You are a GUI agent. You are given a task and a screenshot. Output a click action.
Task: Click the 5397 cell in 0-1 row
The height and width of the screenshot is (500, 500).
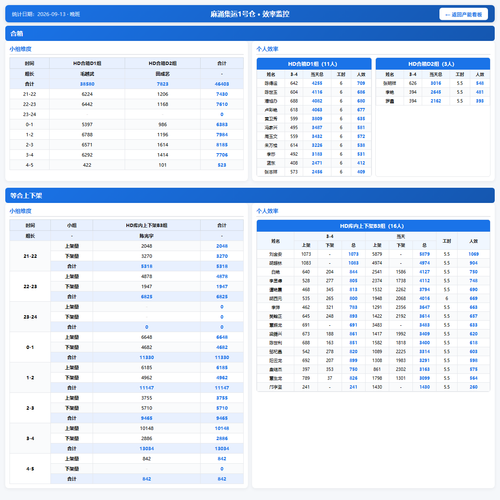click(87, 125)
